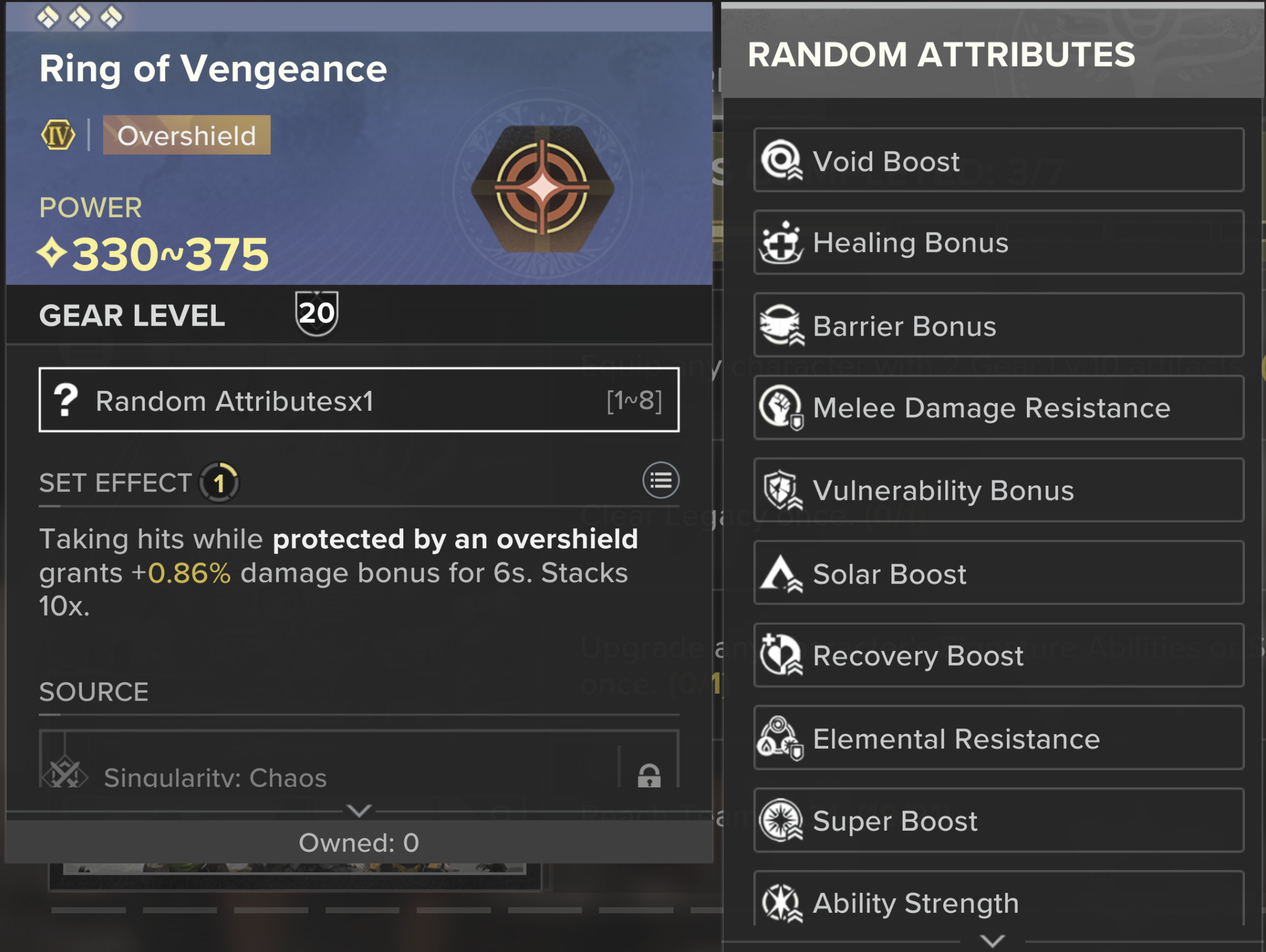Screen dimensions: 1266x952
Task: Click the gear level 20 shield badge
Action: tap(316, 313)
